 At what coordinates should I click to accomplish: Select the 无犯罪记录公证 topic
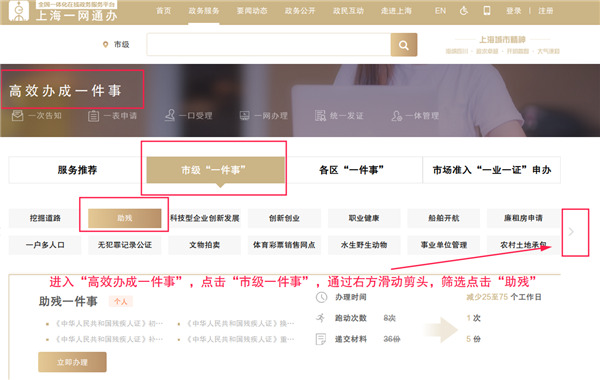pos(125,245)
